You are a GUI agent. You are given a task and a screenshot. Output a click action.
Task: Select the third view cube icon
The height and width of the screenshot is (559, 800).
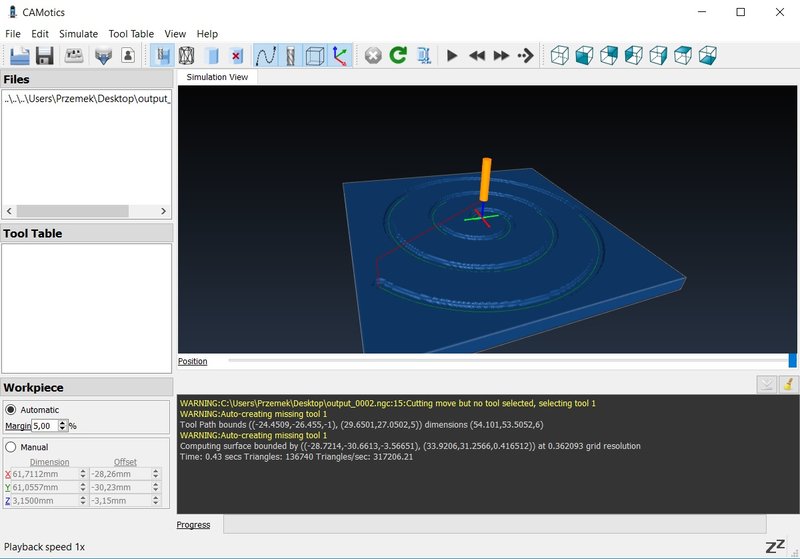tap(609, 55)
